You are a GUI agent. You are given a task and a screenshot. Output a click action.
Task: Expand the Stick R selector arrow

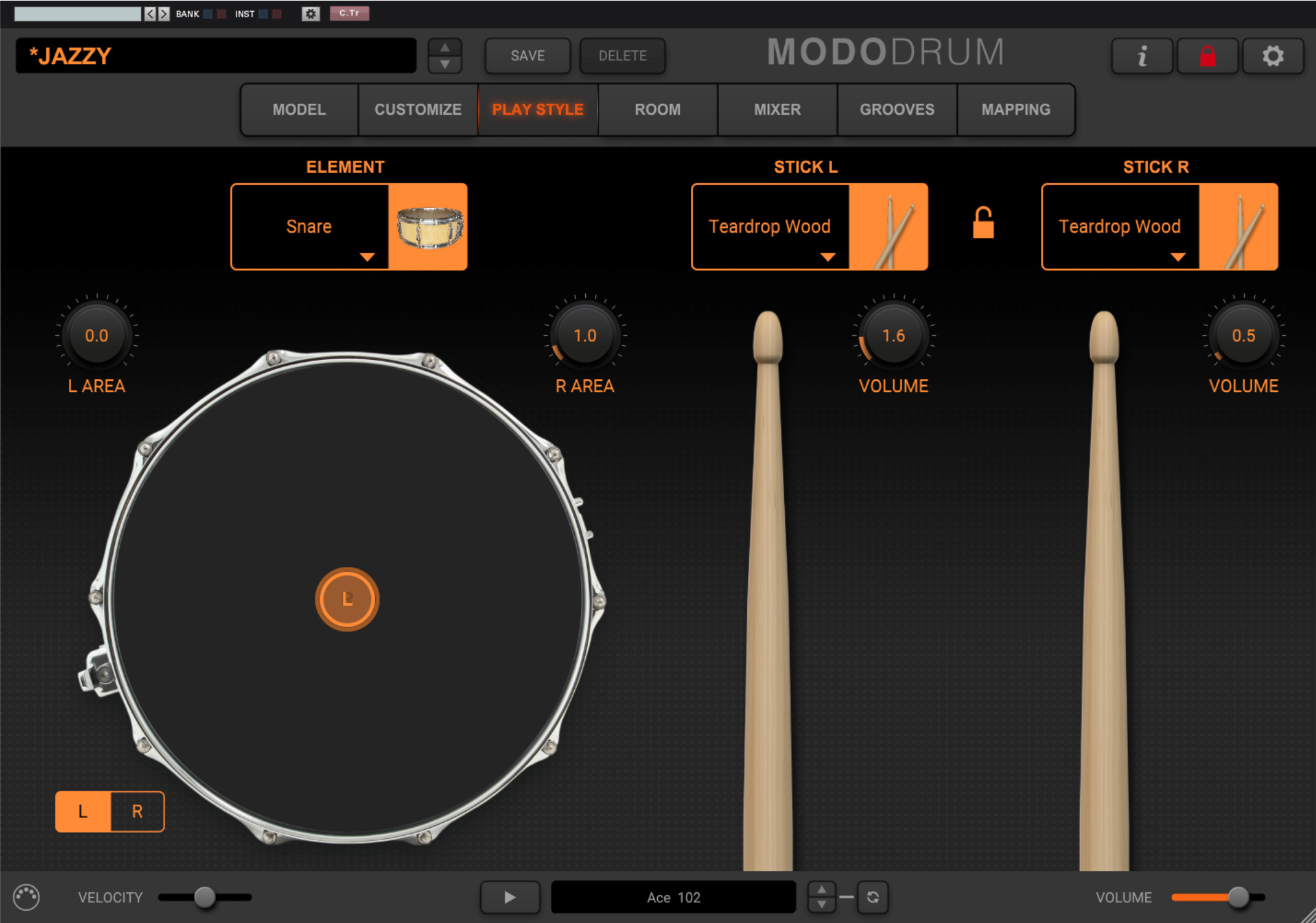click(x=1178, y=257)
